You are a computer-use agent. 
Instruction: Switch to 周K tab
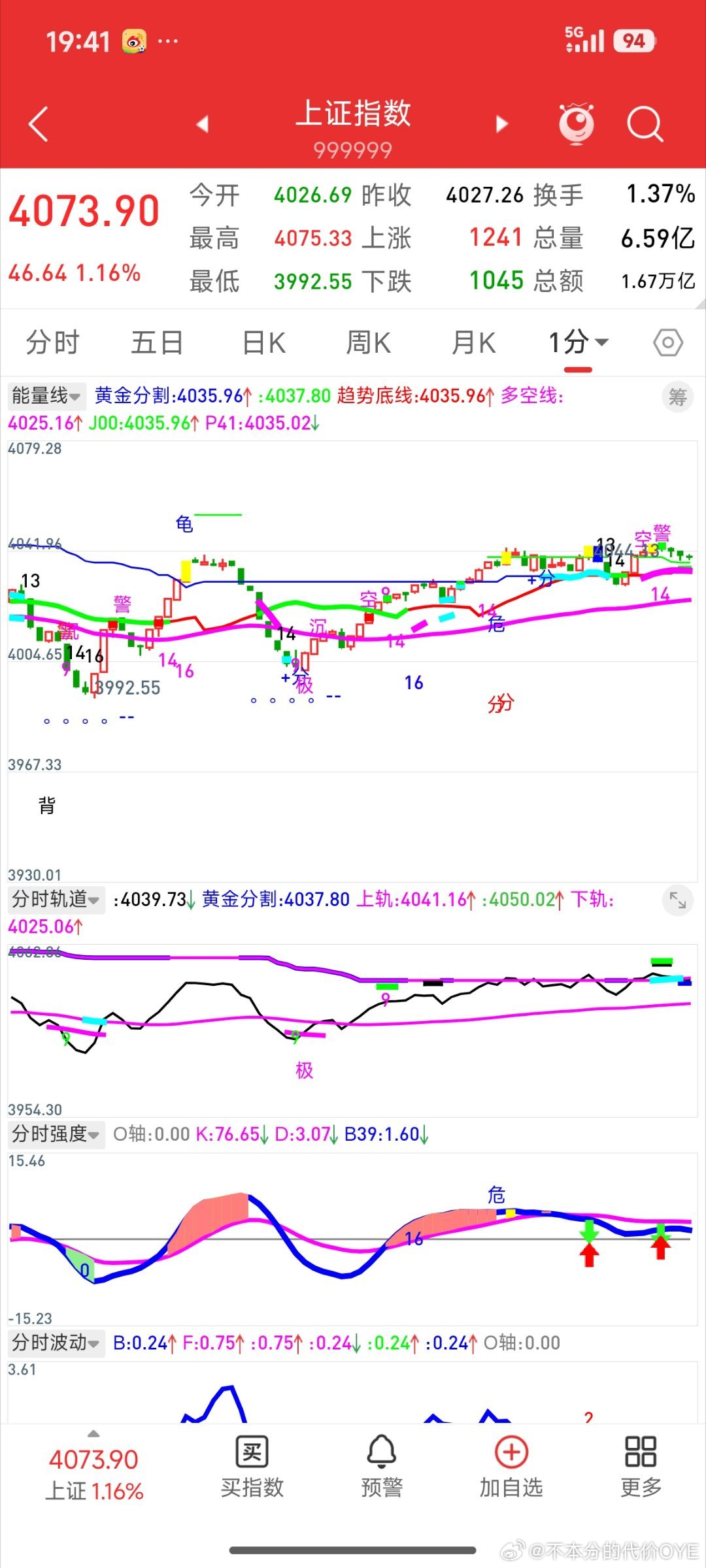coord(368,342)
